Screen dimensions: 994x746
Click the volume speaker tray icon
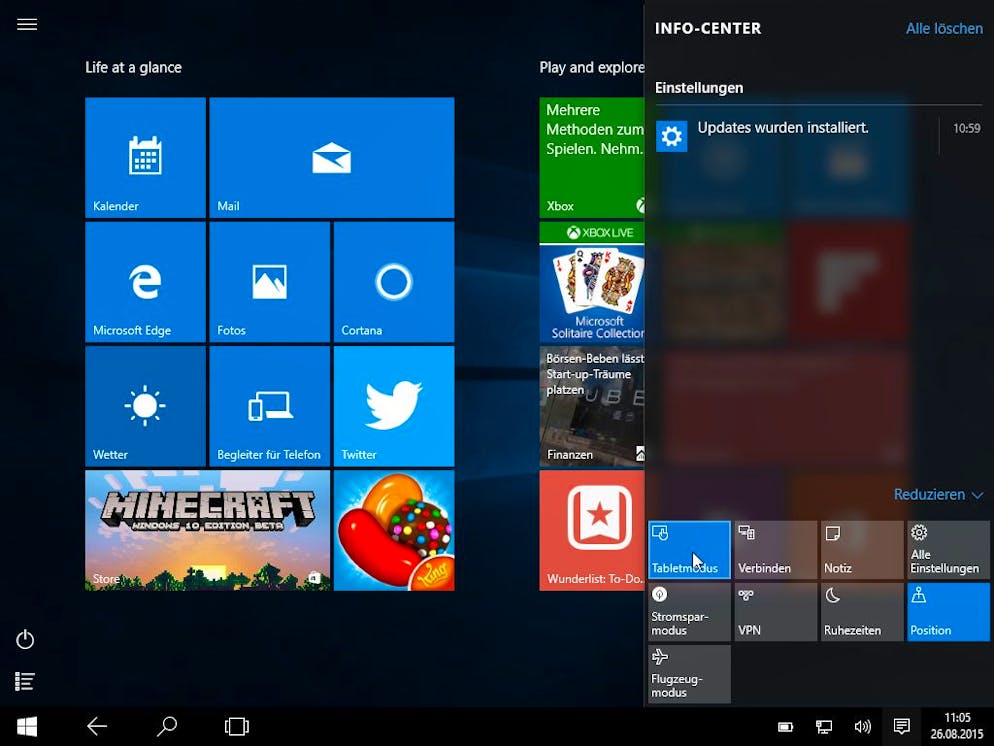pyautogui.click(x=862, y=727)
